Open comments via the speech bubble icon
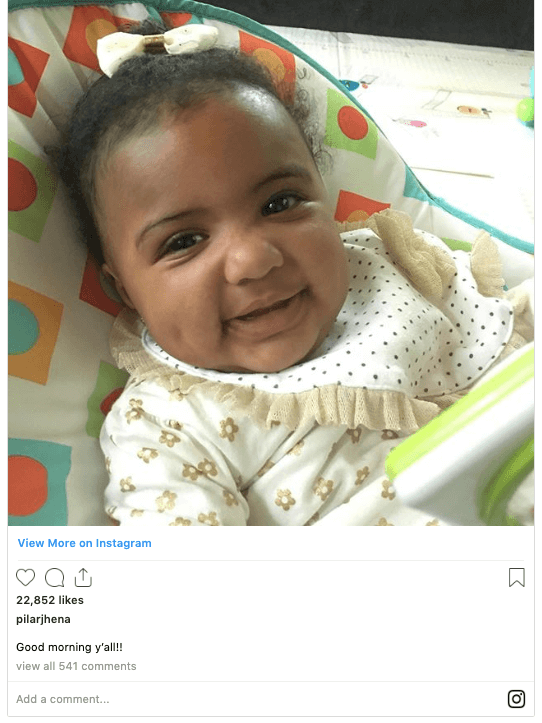542x723 pixels. coord(54,577)
